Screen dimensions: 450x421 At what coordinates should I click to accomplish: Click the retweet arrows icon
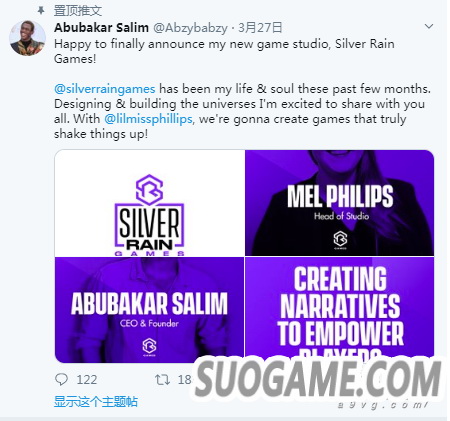[x=162, y=379]
